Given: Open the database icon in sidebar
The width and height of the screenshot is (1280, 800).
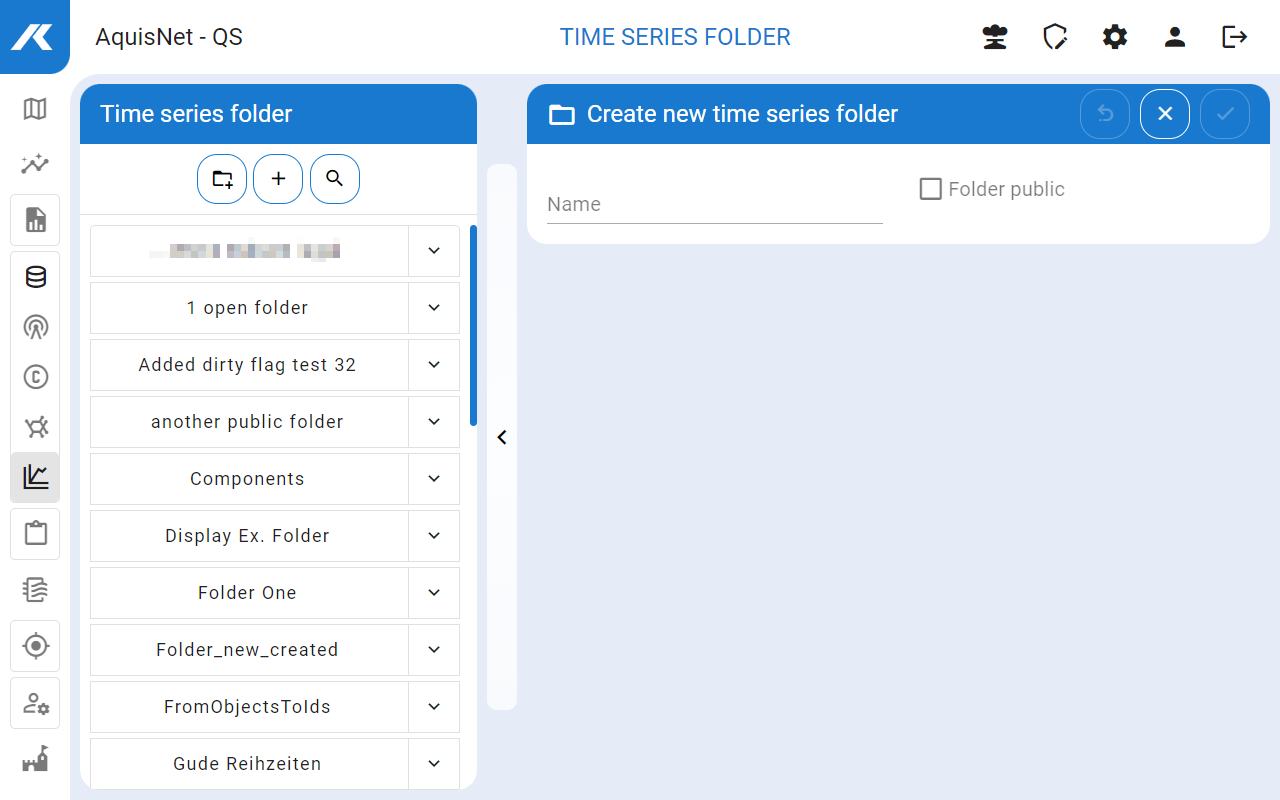Looking at the screenshot, I should coord(35,277).
